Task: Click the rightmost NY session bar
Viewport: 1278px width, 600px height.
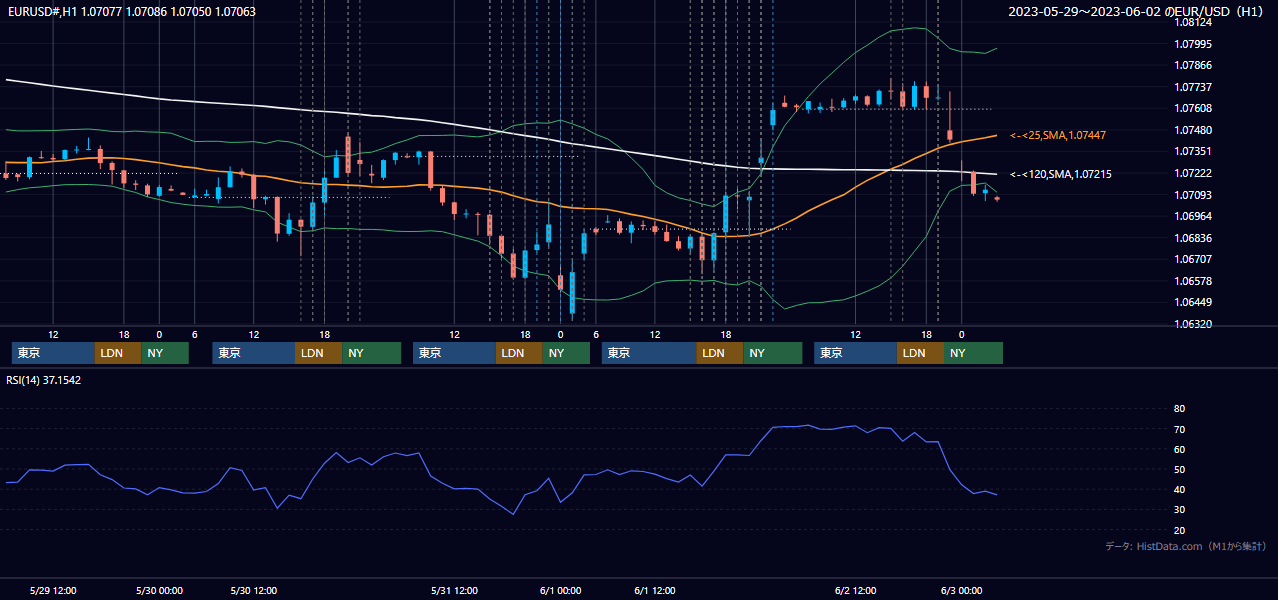Action: [973, 353]
